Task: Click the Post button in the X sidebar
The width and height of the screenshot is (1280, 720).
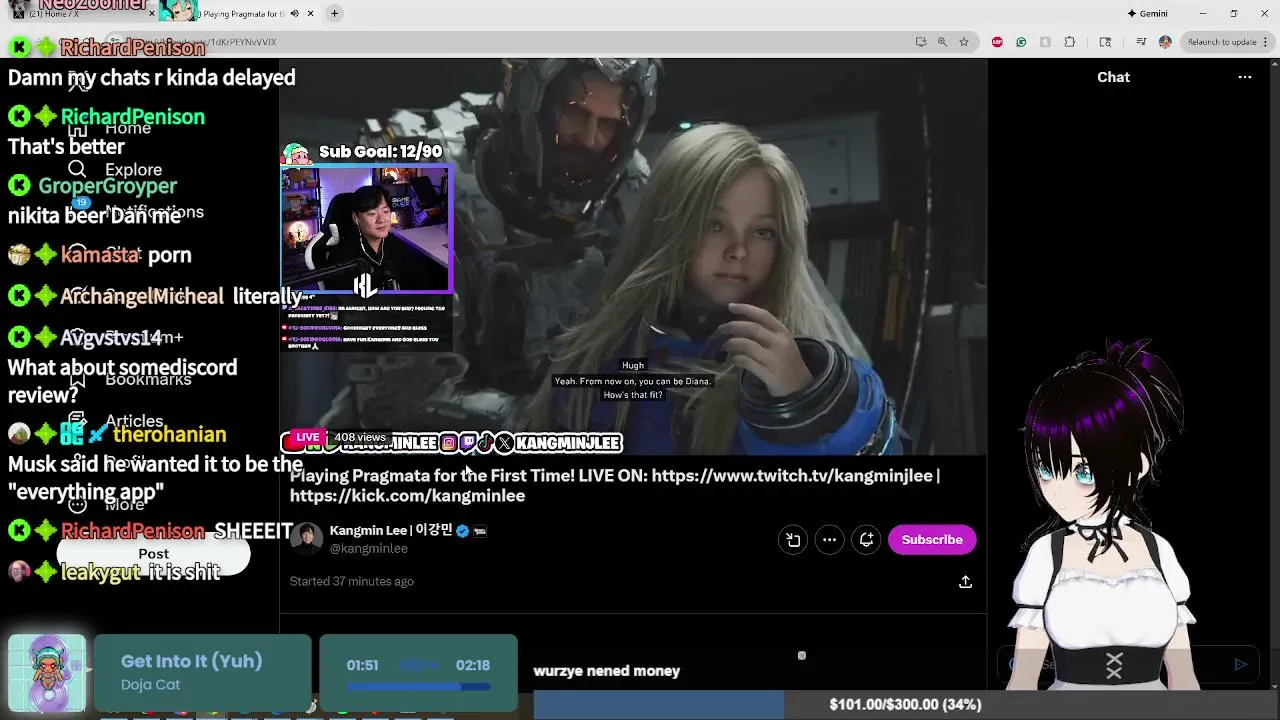Action: click(x=153, y=554)
